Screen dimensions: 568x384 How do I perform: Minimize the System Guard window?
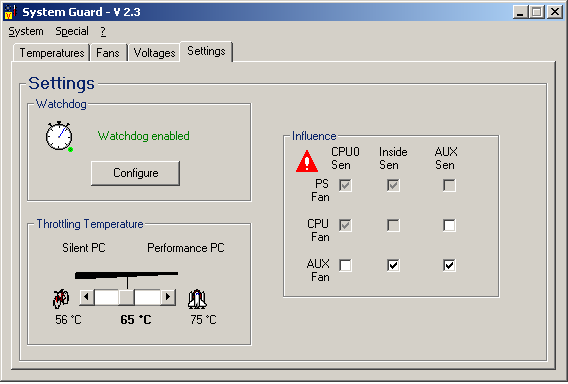521,12
